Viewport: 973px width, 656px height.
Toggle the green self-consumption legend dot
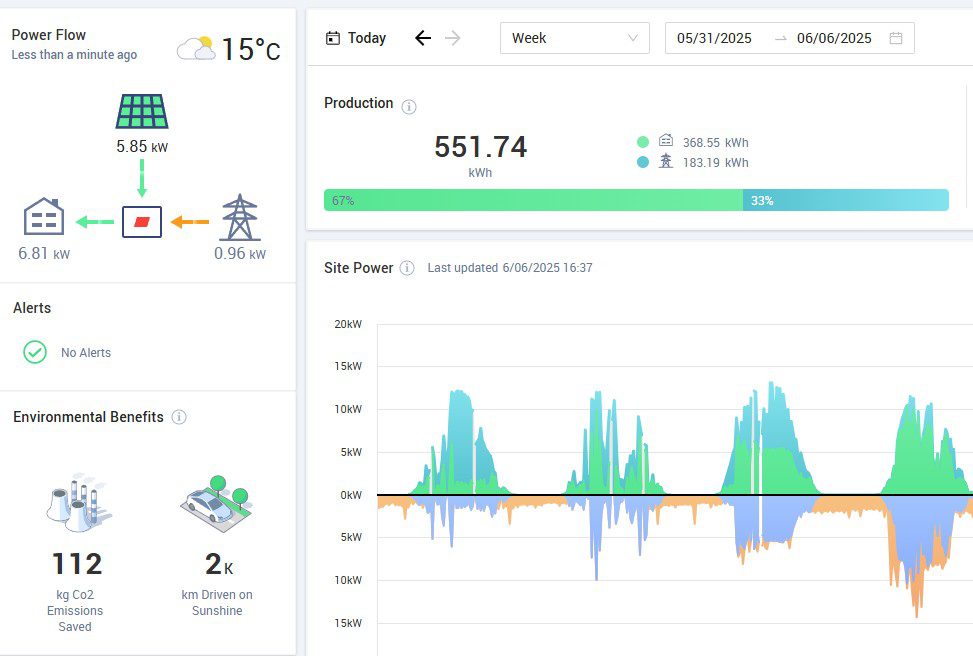click(643, 142)
